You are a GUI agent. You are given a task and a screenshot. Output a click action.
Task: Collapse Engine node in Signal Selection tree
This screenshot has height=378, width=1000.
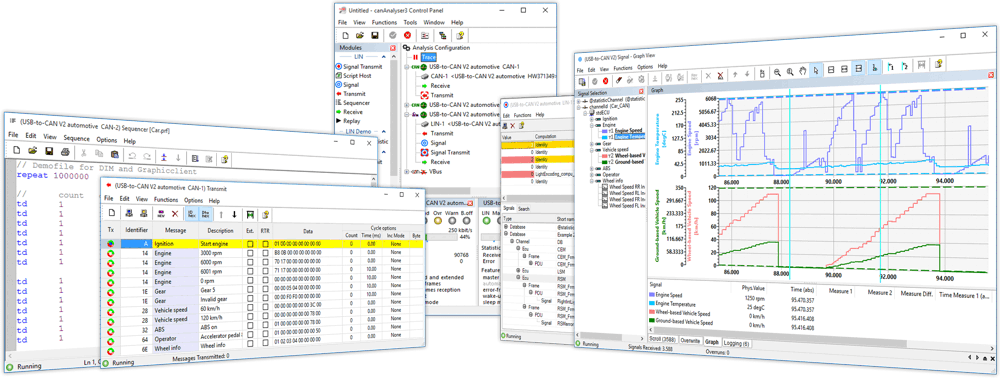click(x=592, y=125)
